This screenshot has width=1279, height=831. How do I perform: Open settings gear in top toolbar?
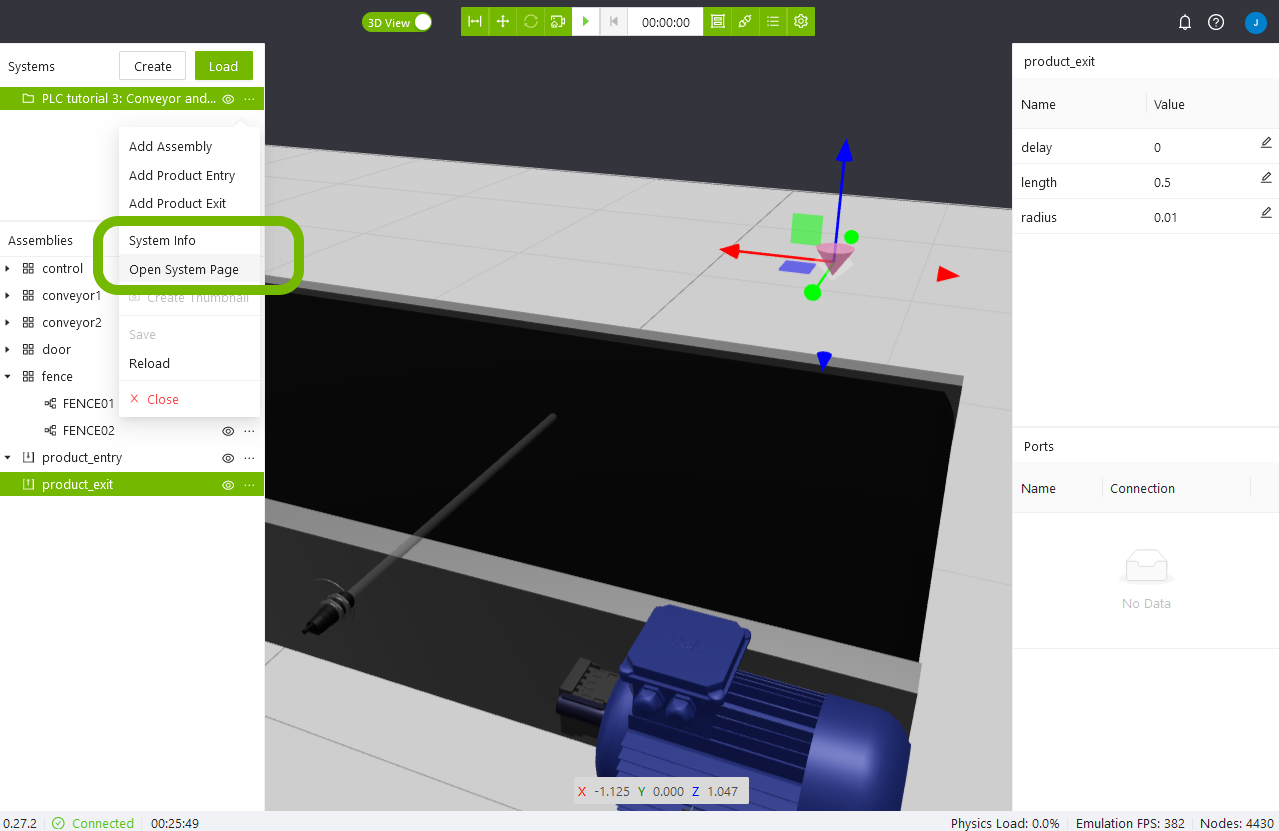point(801,22)
